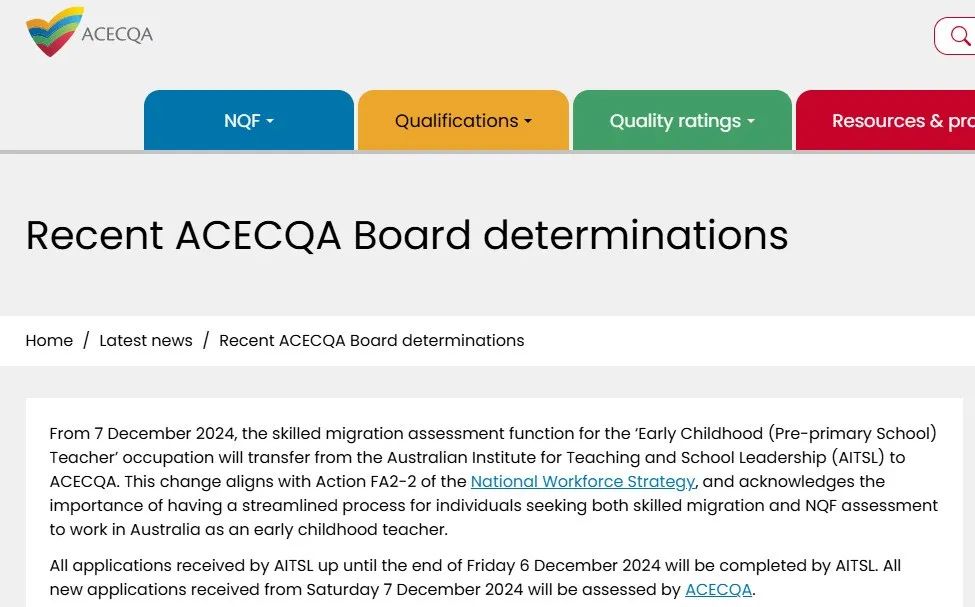This screenshot has height=607, width=975.
Task: Click the Recent ACECQA Board determinations breadcrumb
Action: click(x=372, y=341)
